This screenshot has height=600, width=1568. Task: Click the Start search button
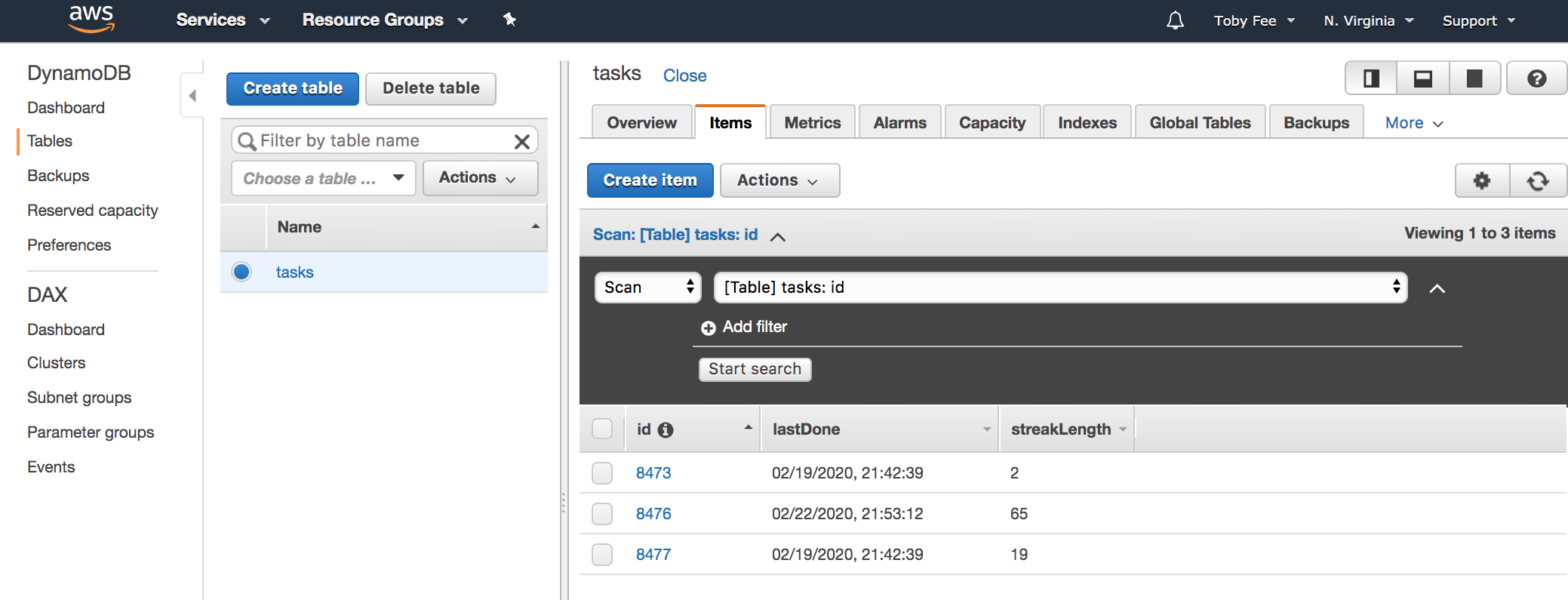pyautogui.click(x=755, y=370)
